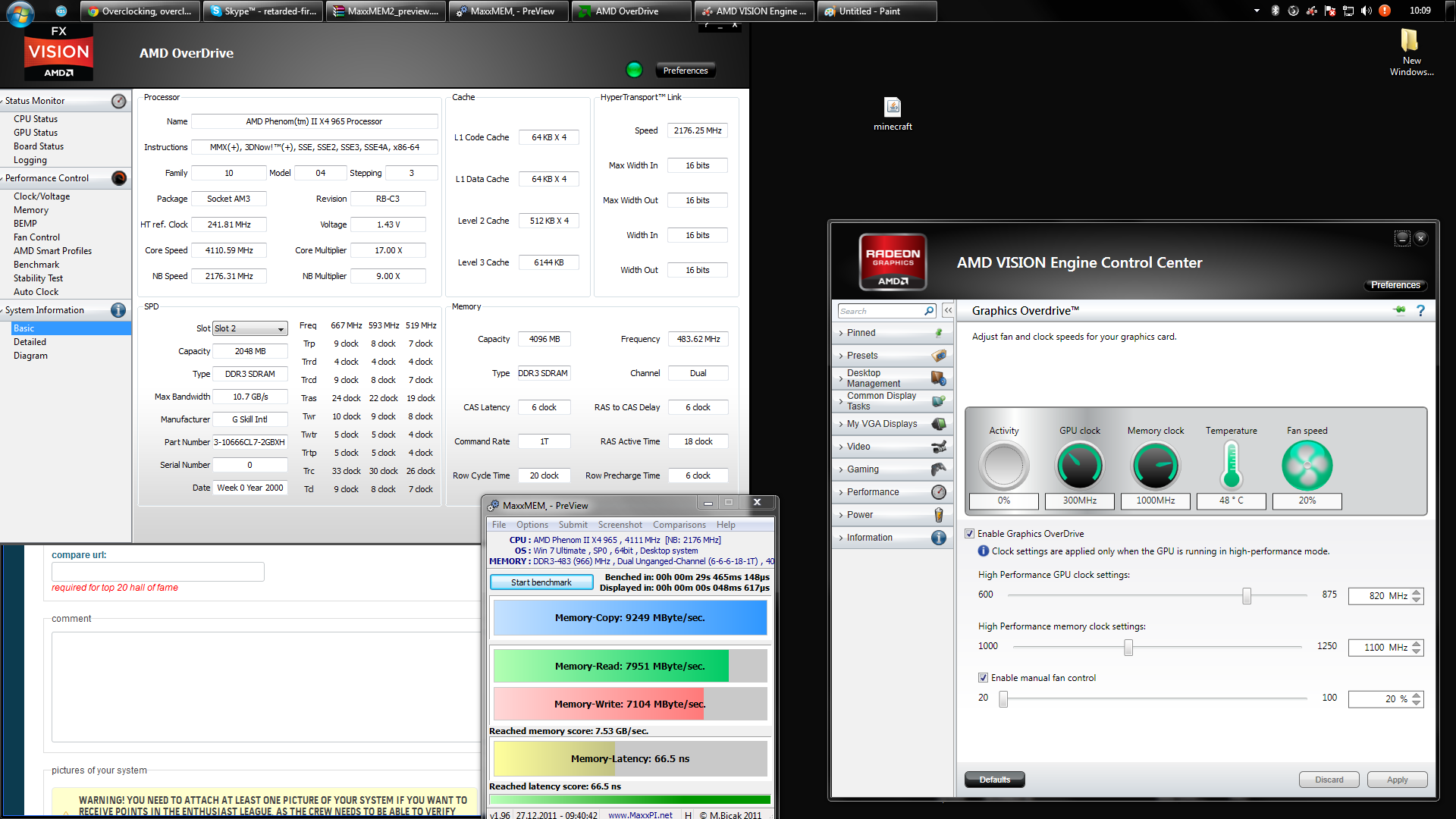Click the My VGA Displays monitor icon

click(x=939, y=424)
